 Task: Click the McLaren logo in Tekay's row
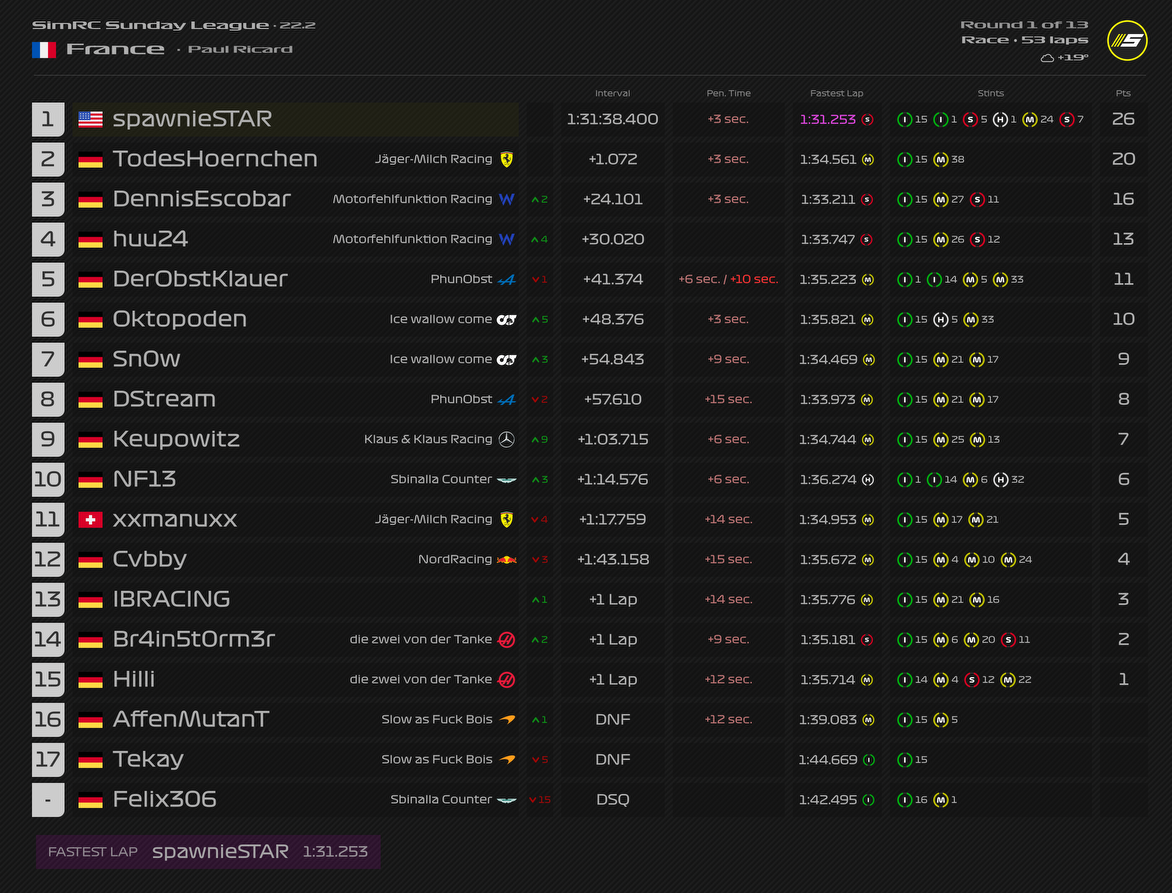point(507,759)
